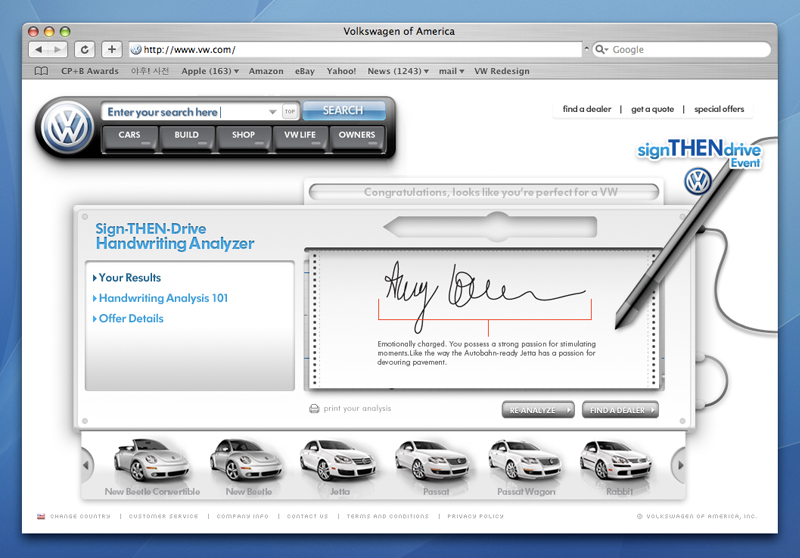The height and width of the screenshot is (558, 800).
Task: Click the URL address bar field
Action: (x=355, y=49)
